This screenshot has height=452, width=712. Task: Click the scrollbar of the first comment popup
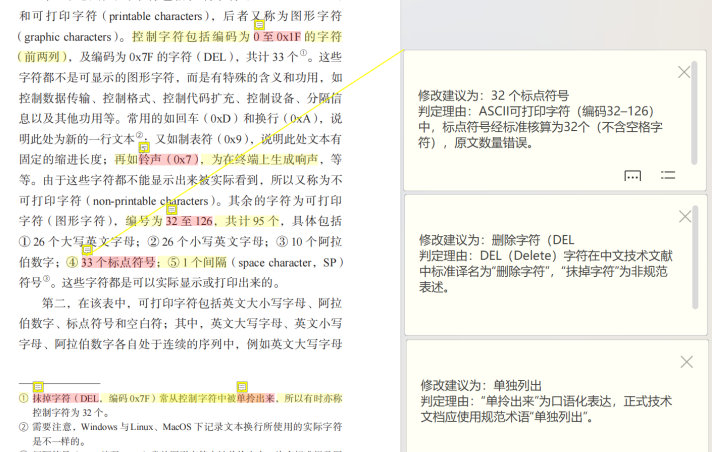tap(694, 113)
